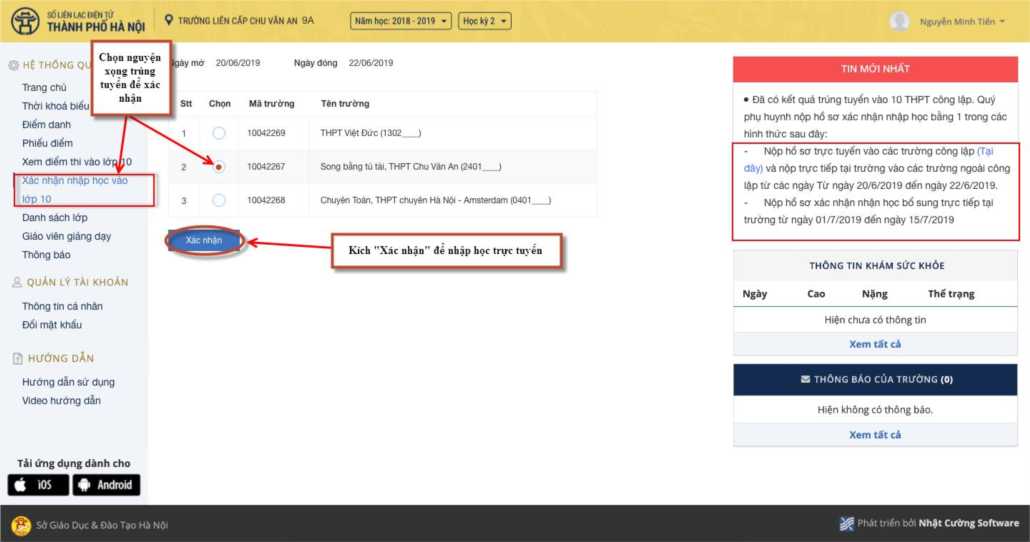Download the Android app badge
The height and width of the screenshot is (542, 1030).
(x=106, y=485)
